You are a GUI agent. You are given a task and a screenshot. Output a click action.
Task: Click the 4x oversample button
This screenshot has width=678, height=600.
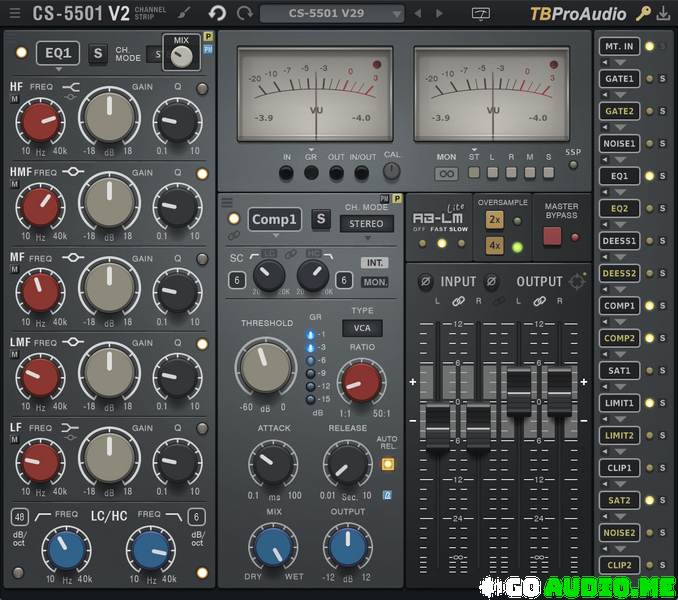[x=494, y=246]
